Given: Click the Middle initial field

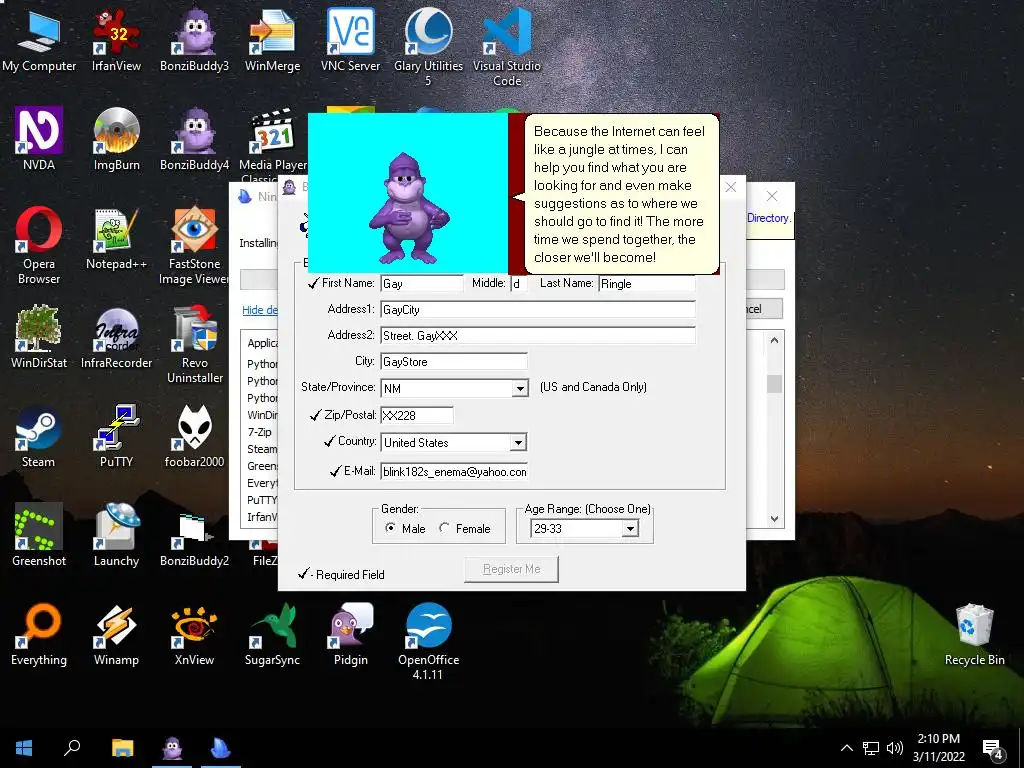Looking at the screenshot, I should [519, 283].
